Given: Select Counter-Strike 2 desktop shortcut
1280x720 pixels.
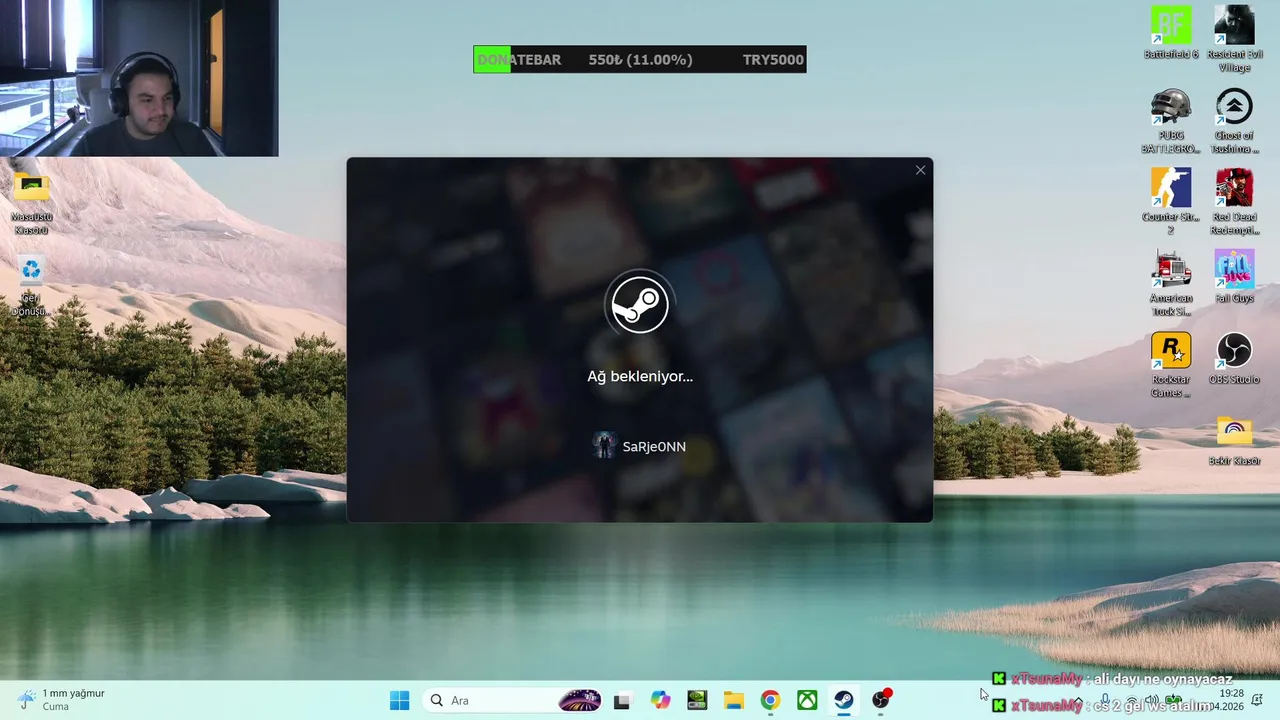Looking at the screenshot, I should (x=1171, y=202).
